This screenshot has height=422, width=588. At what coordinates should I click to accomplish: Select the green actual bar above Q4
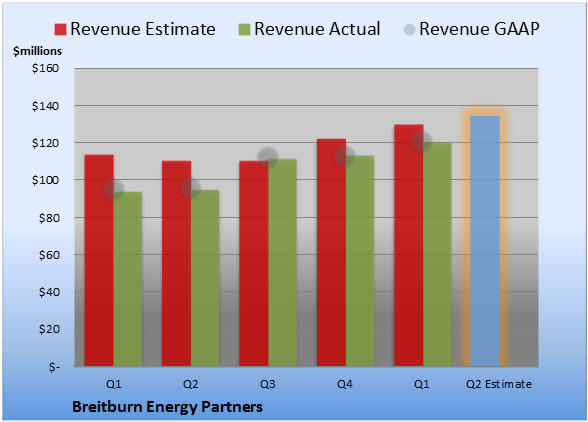click(360, 261)
